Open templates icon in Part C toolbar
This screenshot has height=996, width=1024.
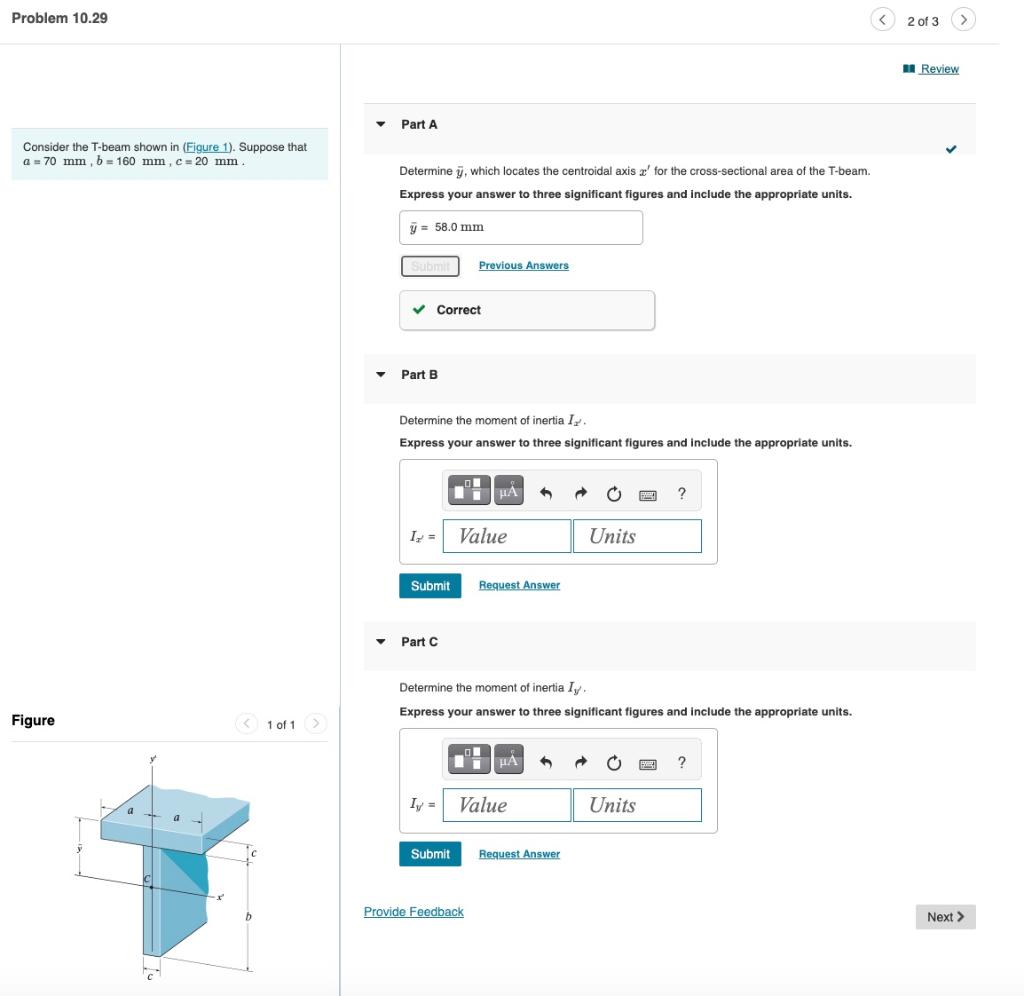pyautogui.click(x=469, y=759)
